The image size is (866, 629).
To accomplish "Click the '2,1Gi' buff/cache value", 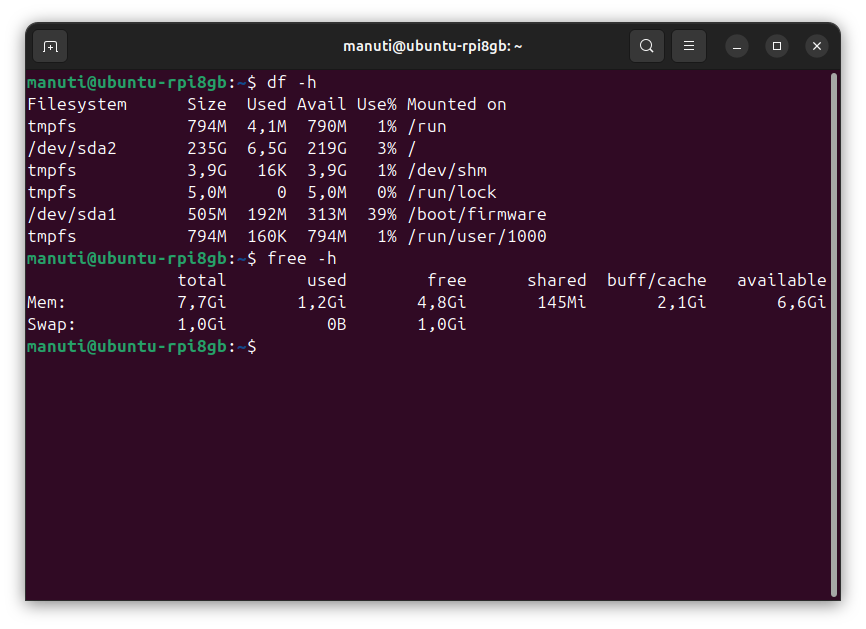I will (x=682, y=303).
